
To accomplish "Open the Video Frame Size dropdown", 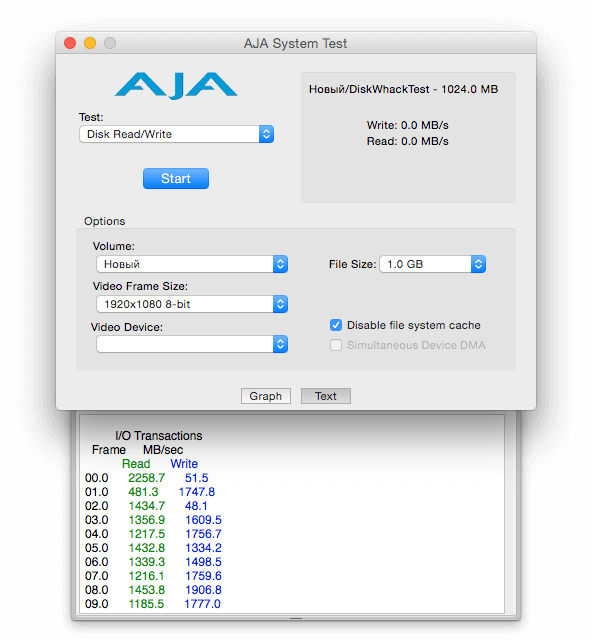I will tap(192, 304).
